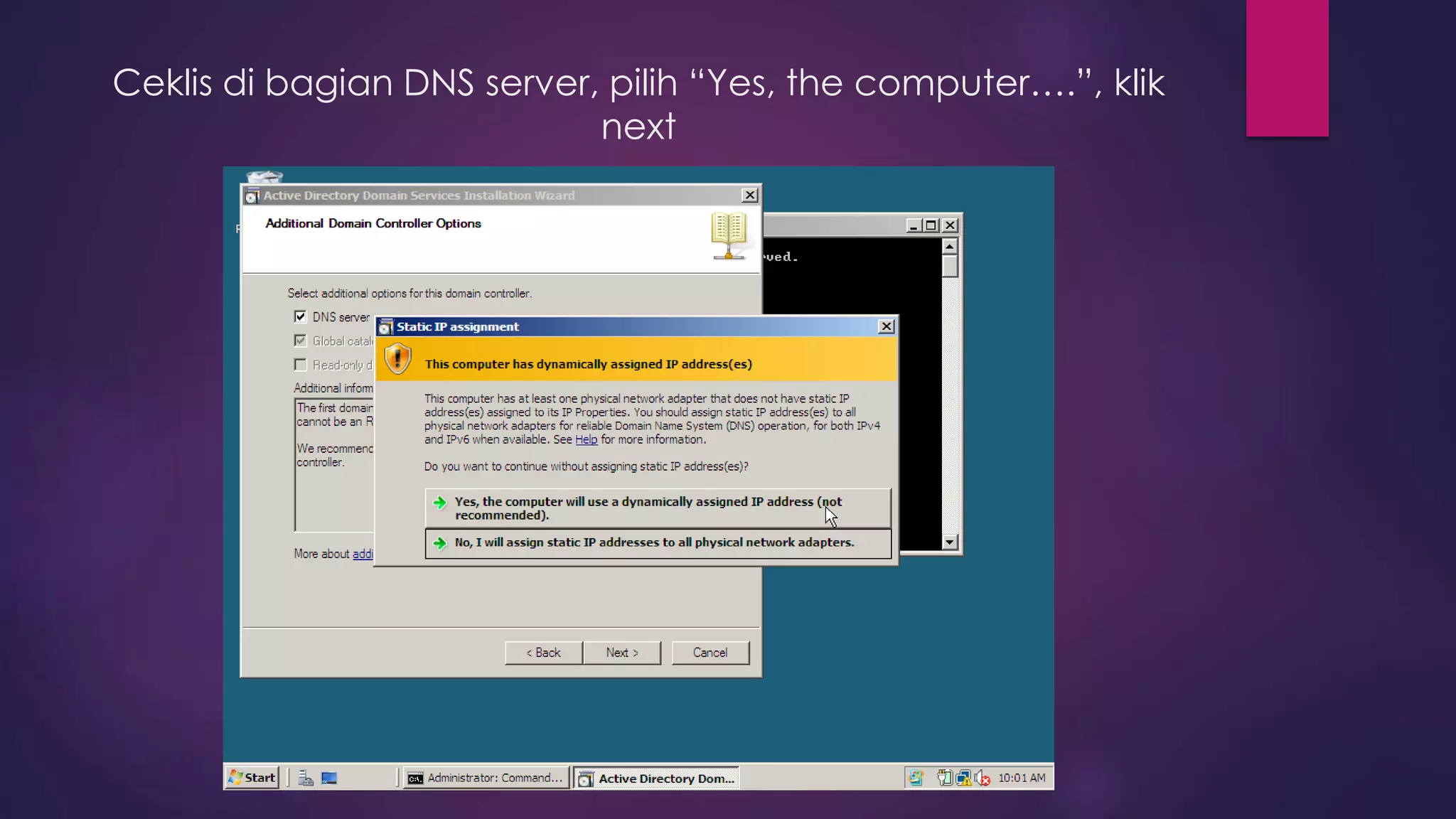Viewport: 1456px width, 819px height.
Task: Click the Additional information text box
Action: (x=334, y=465)
